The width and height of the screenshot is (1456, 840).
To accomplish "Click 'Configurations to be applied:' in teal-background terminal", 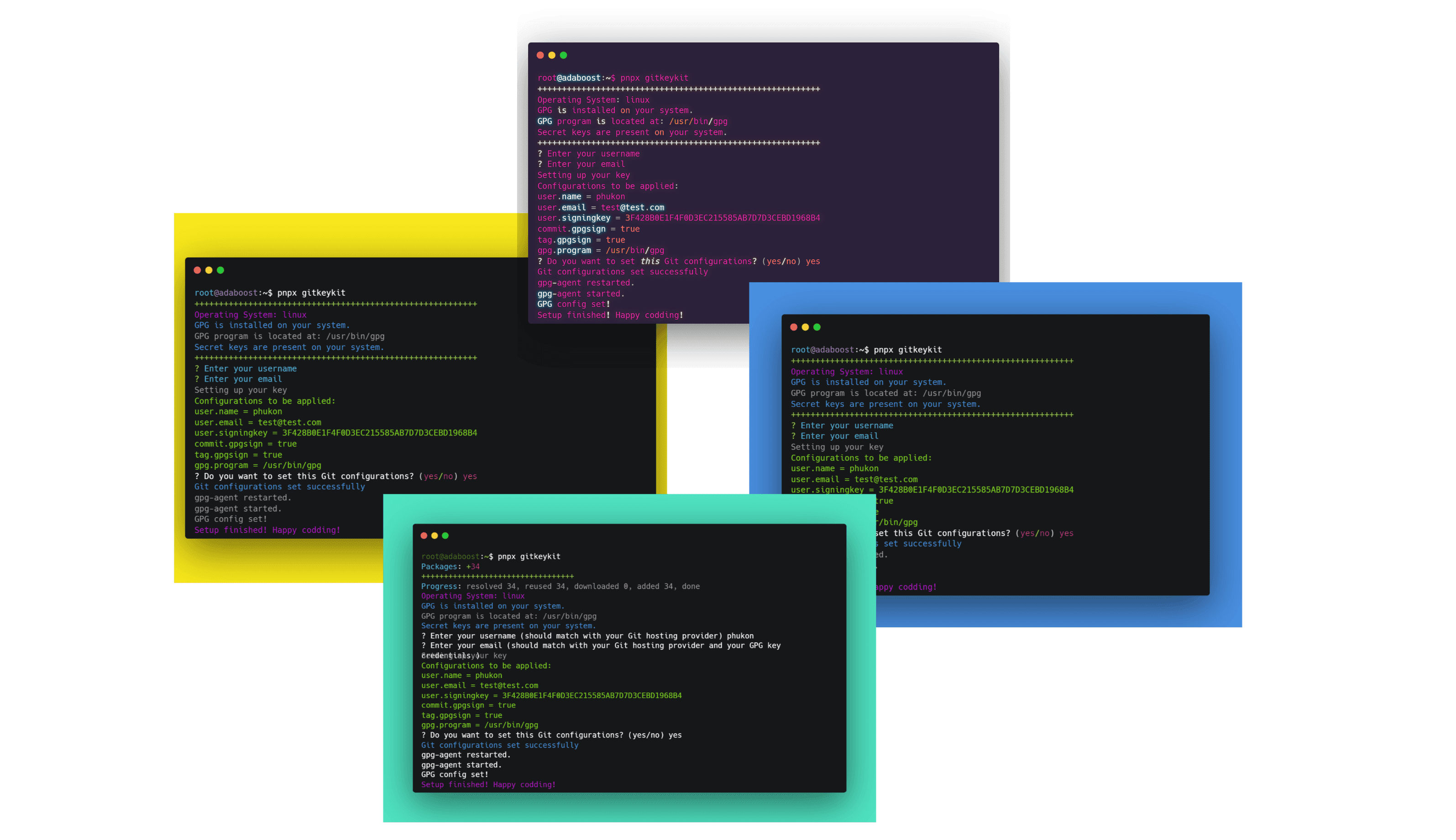I will point(486,666).
